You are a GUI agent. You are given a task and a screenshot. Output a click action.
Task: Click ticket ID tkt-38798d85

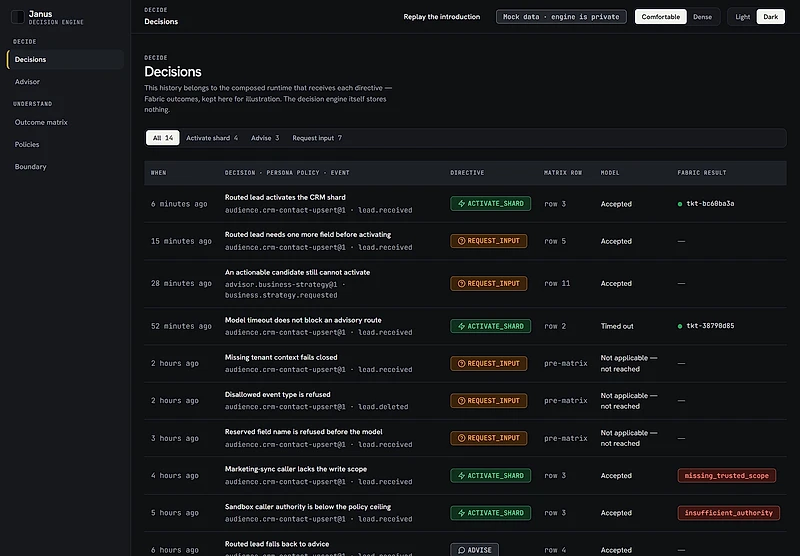tap(710, 326)
